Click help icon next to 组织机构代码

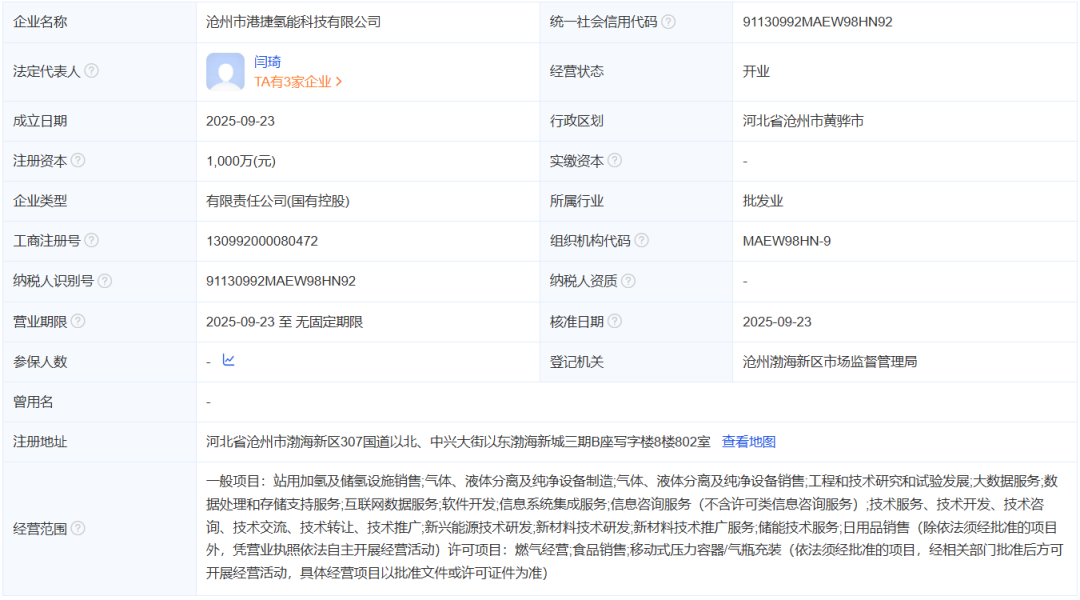point(641,241)
